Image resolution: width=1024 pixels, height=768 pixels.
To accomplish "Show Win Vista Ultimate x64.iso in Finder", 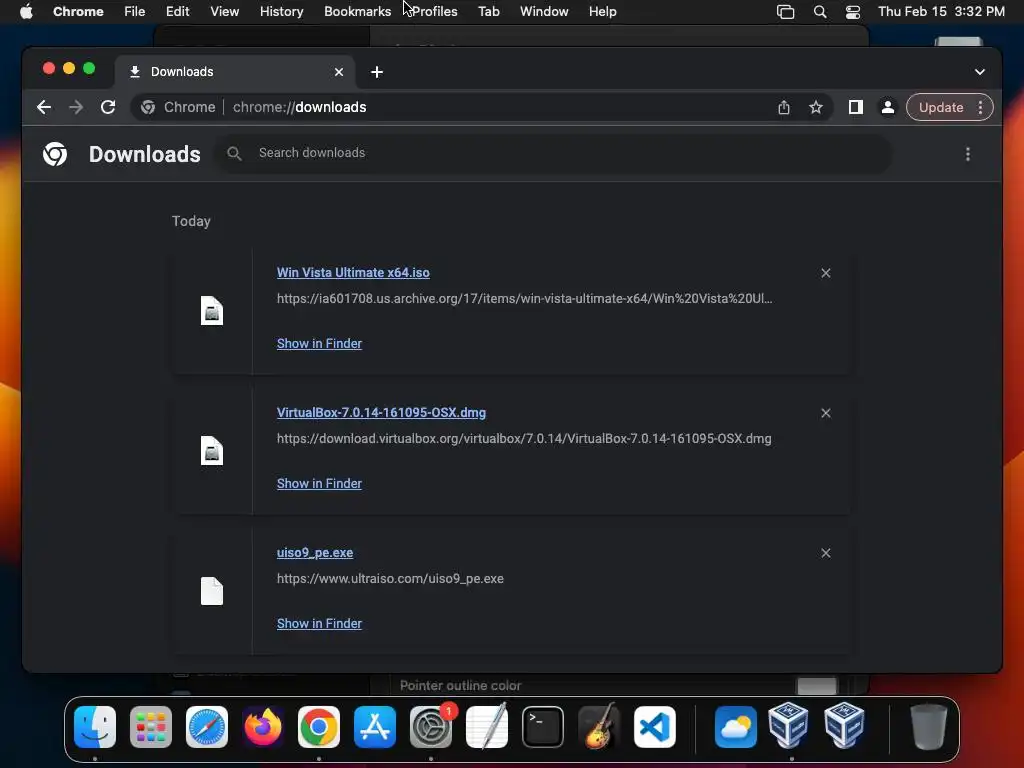I will [319, 344].
